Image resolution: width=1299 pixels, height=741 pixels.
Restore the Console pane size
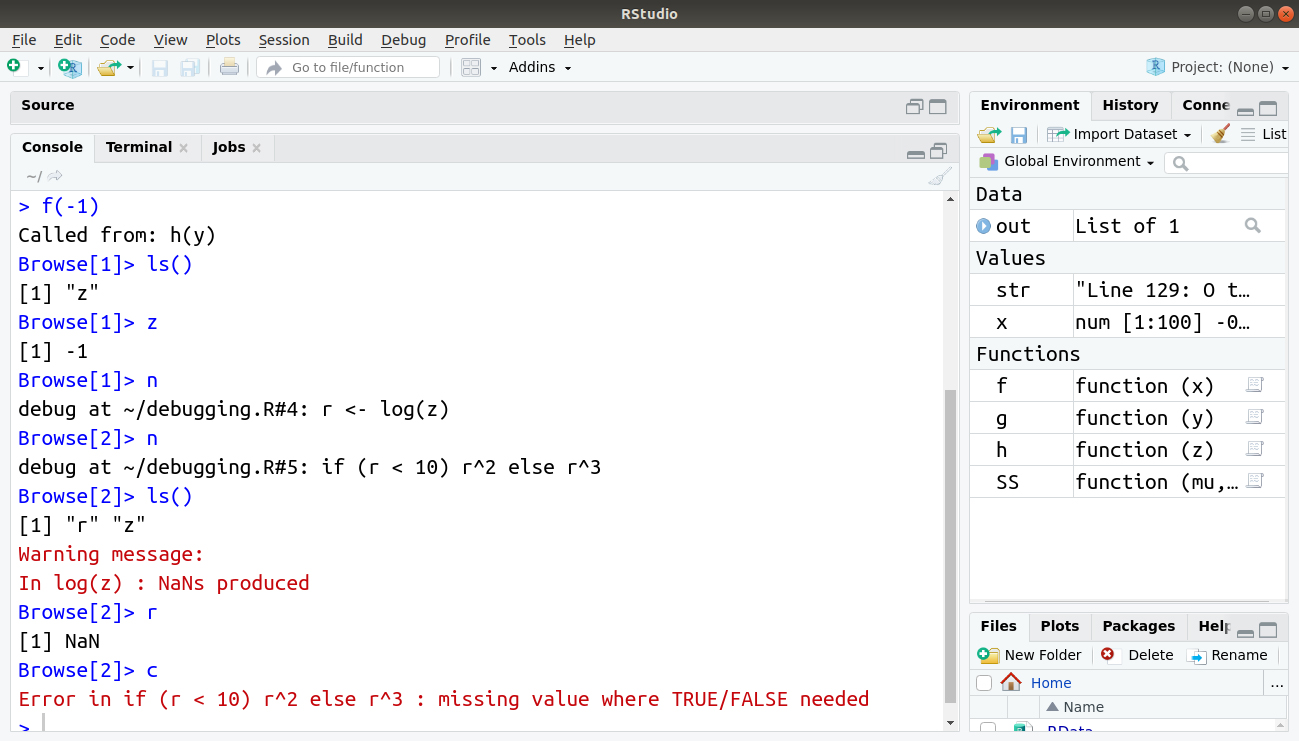[938, 152]
